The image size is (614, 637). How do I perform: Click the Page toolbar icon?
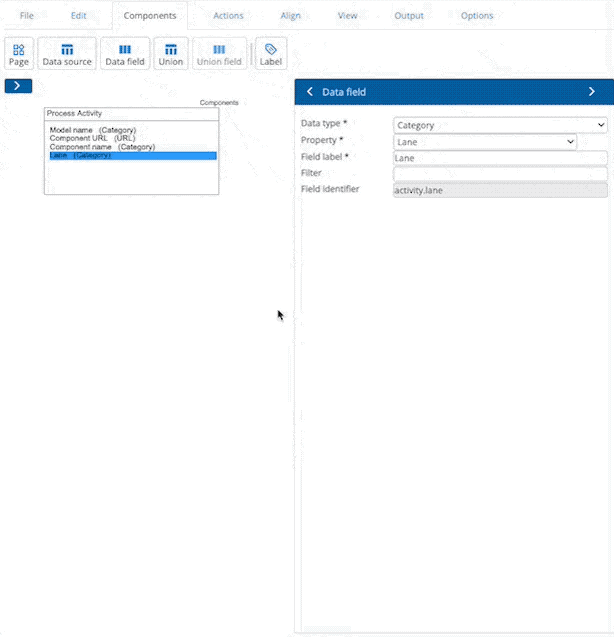coord(19,54)
